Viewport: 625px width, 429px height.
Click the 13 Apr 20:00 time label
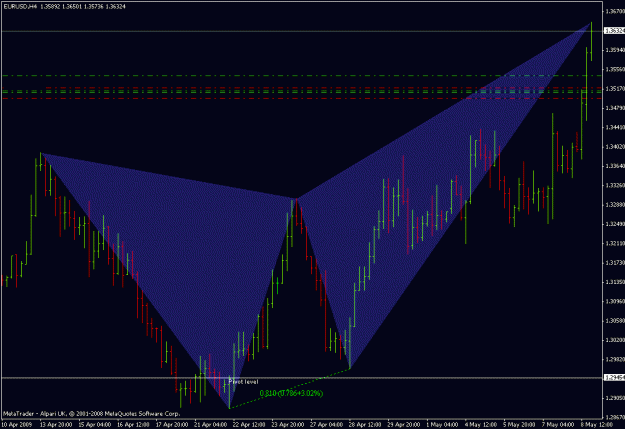tap(55, 425)
